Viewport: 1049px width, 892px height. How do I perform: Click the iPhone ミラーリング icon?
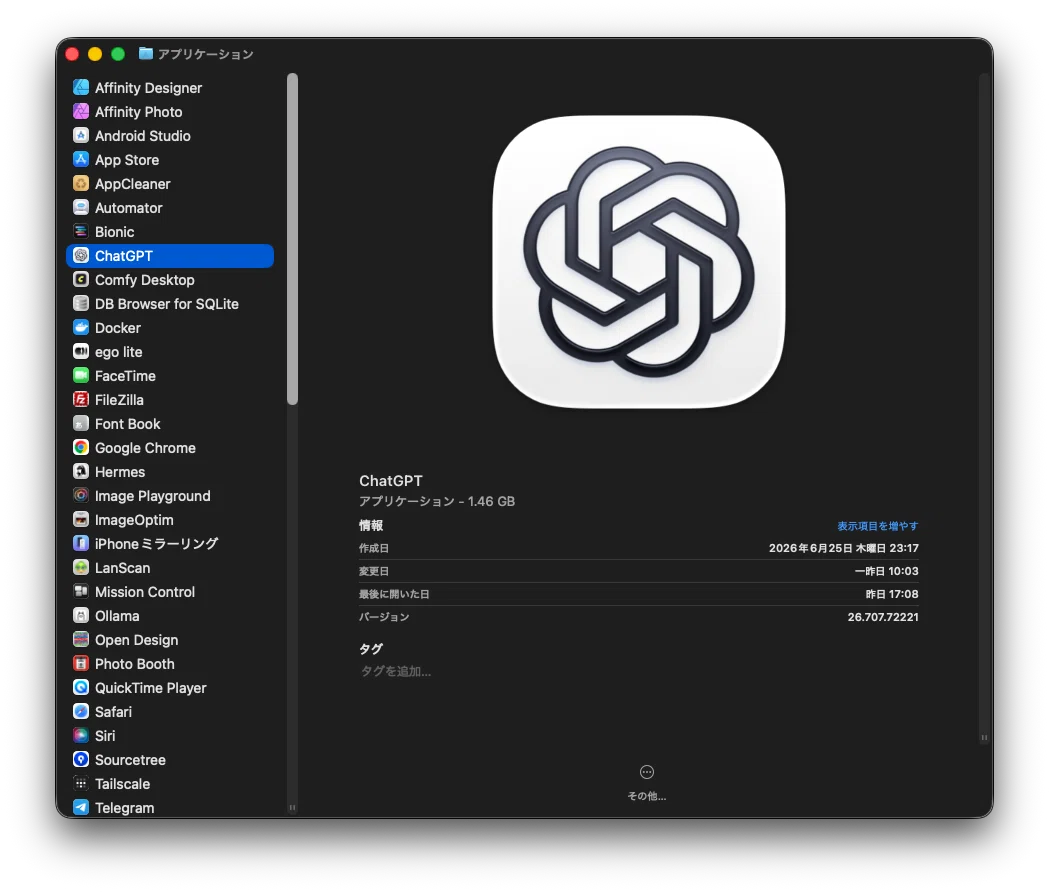(81, 543)
